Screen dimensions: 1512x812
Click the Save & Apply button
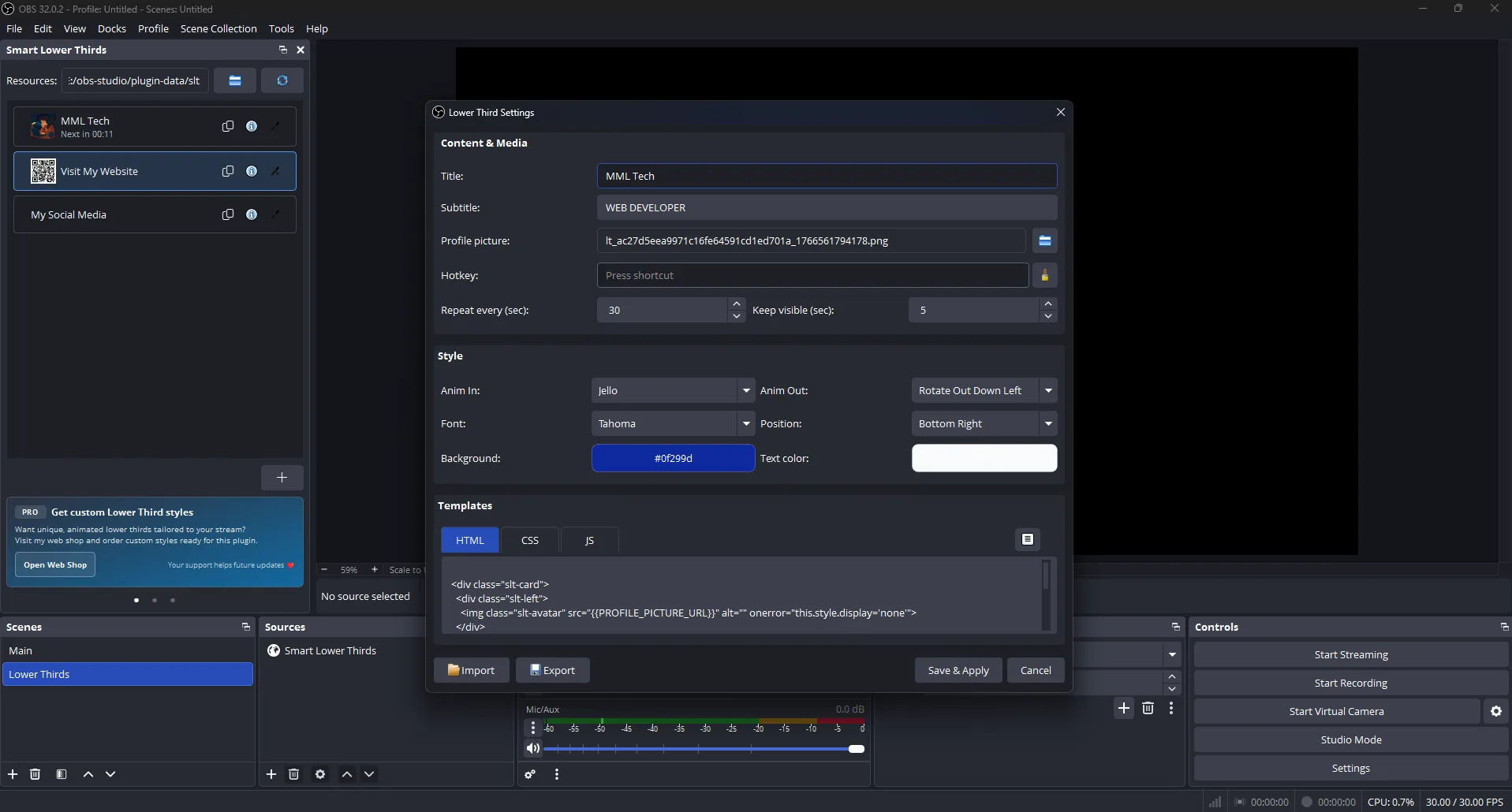[958, 670]
